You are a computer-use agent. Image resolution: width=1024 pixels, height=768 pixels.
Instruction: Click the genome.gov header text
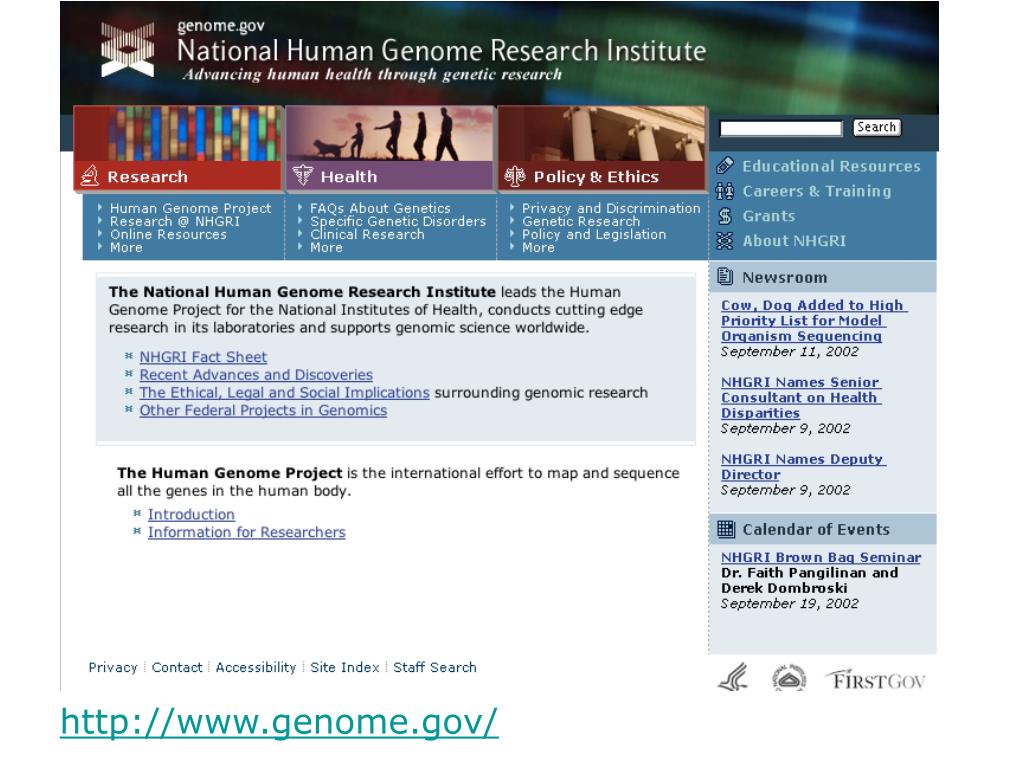point(221,26)
